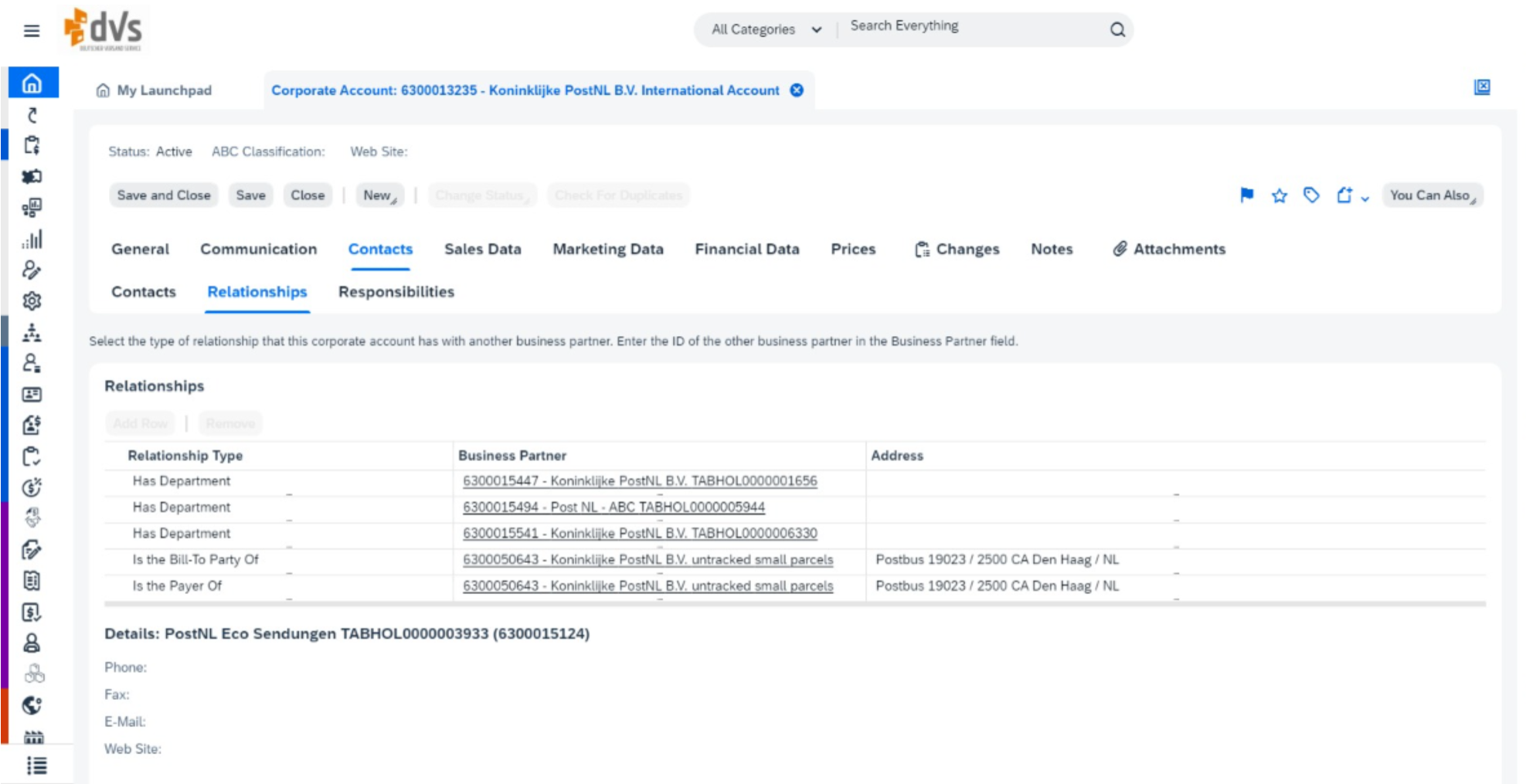Click the blue flag icon

tap(1246, 195)
